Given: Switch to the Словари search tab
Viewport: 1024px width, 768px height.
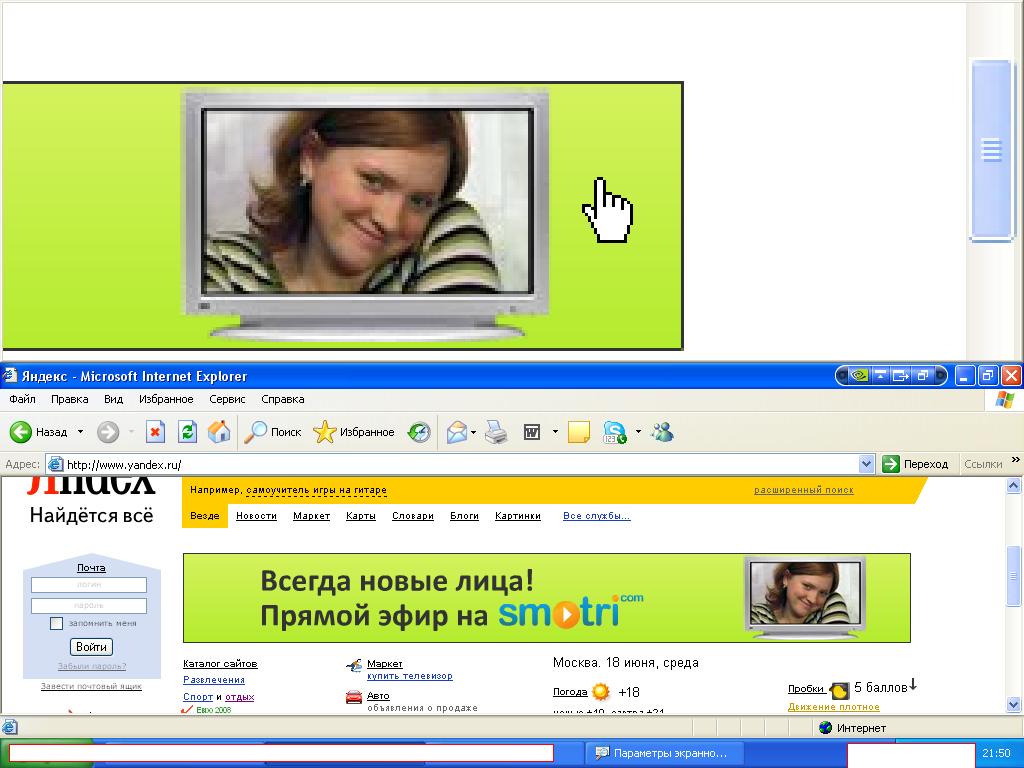Looking at the screenshot, I should (x=413, y=516).
